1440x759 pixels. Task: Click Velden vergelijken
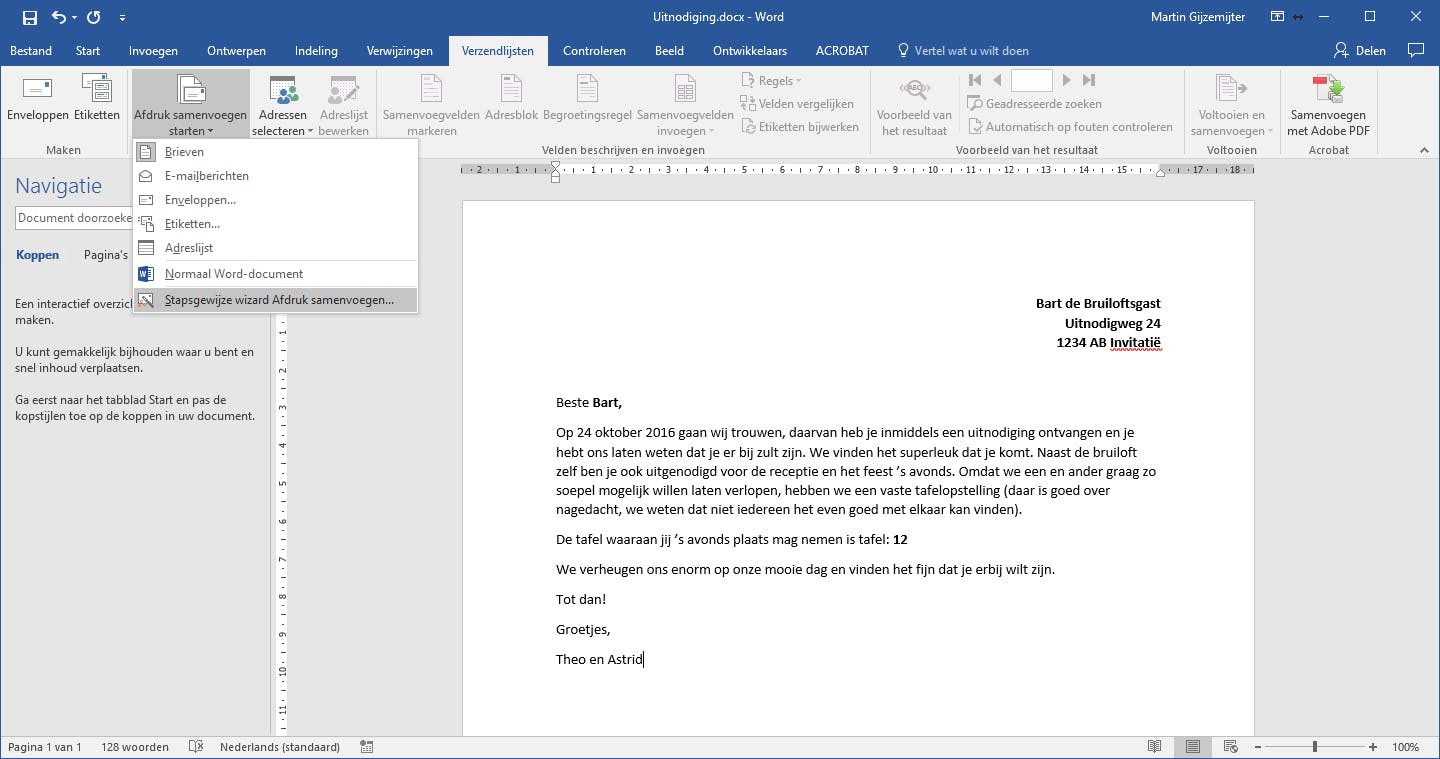click(x=797, y=104)
